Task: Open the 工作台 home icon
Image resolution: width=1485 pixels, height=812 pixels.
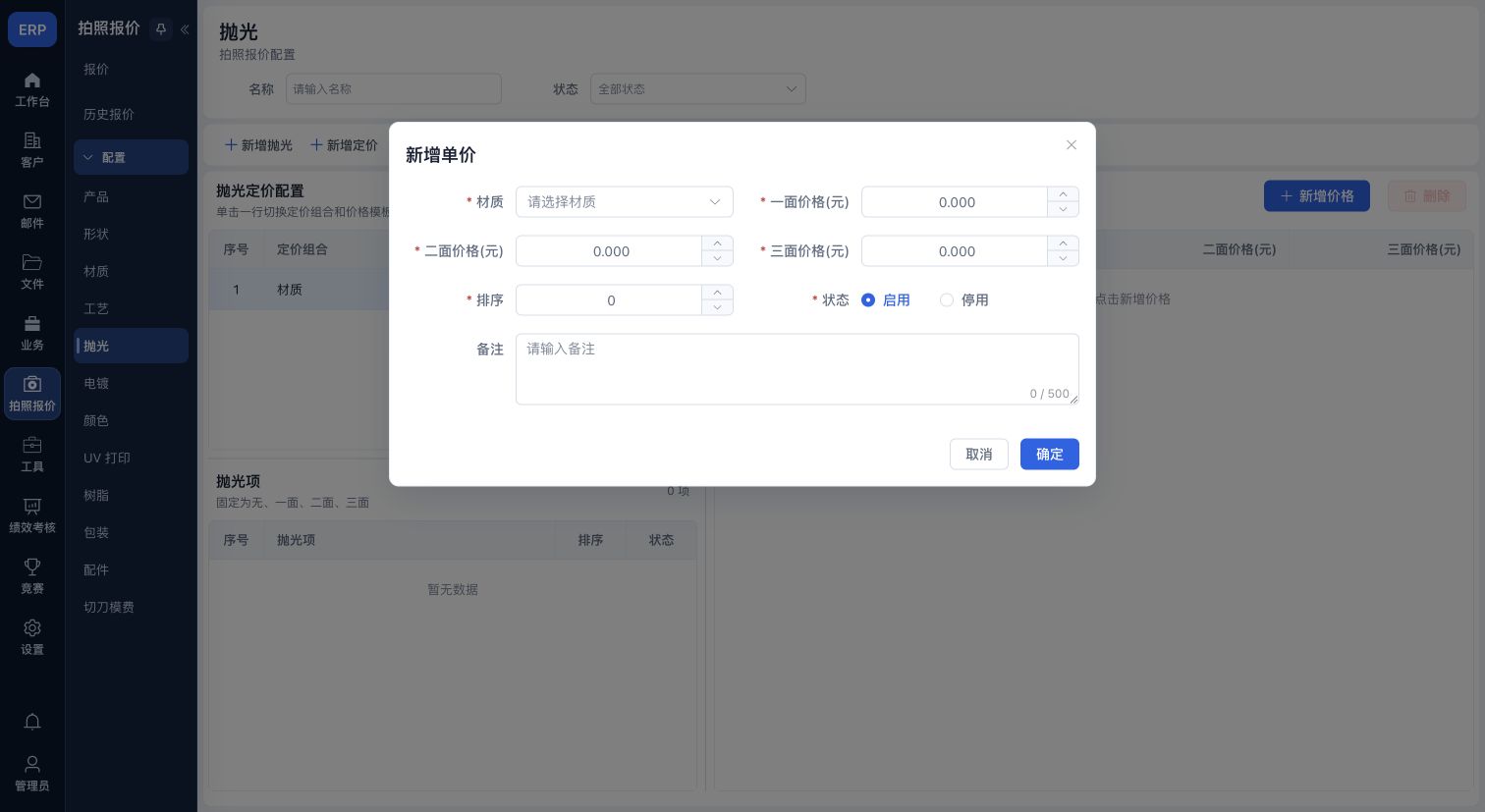Action: [x=32, y=81]
